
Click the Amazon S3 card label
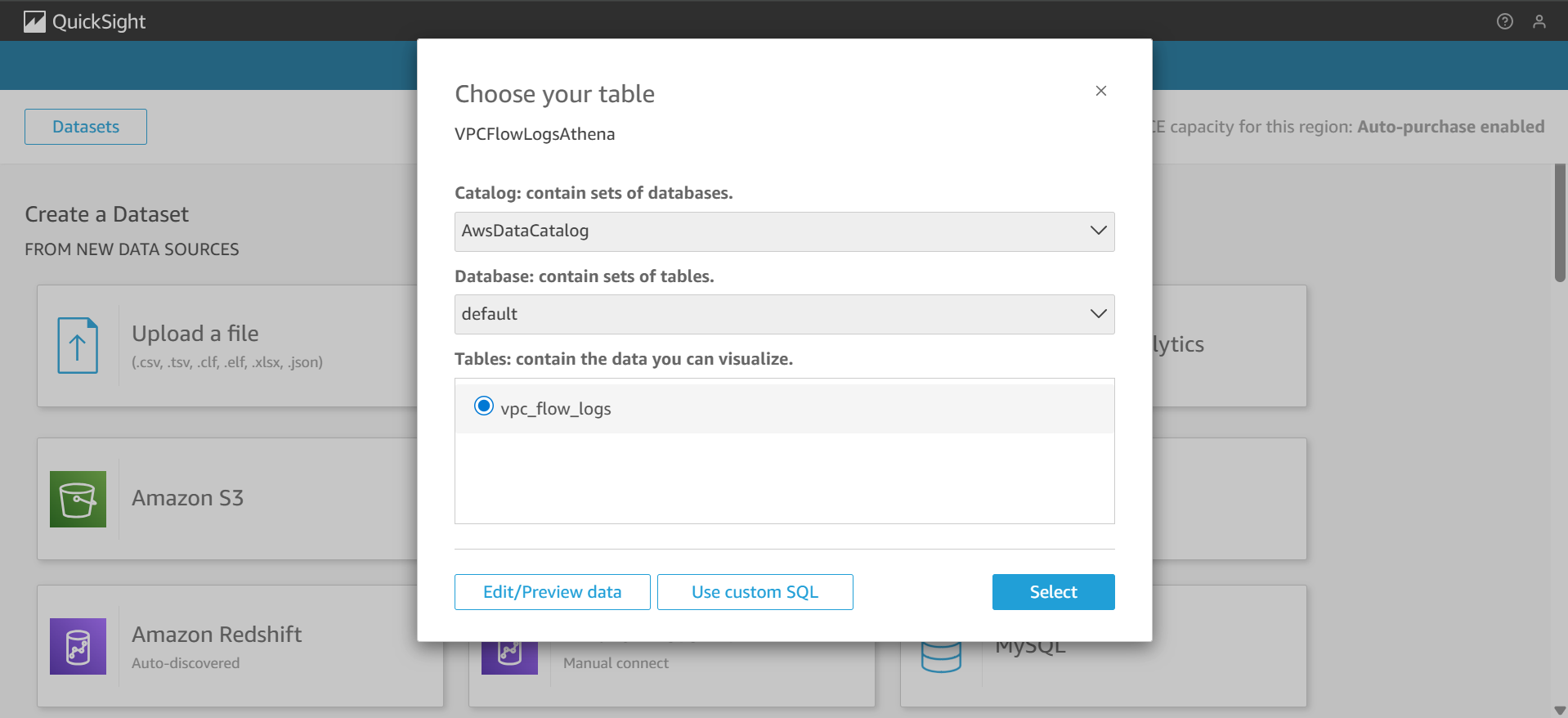click(188, 498)
